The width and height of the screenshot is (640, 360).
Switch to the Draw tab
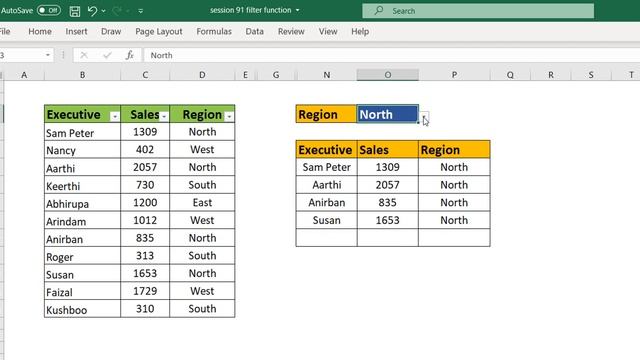click(x=111, y=31)
